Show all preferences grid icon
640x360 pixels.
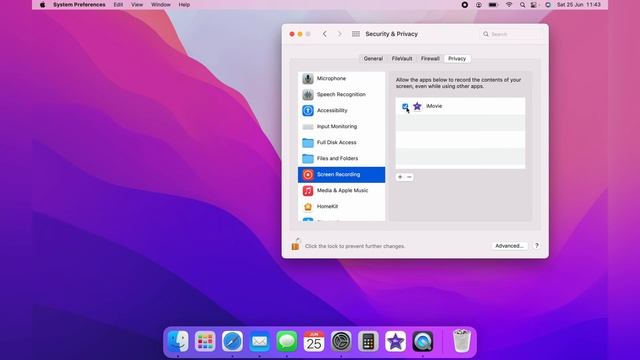pos(356,34)
